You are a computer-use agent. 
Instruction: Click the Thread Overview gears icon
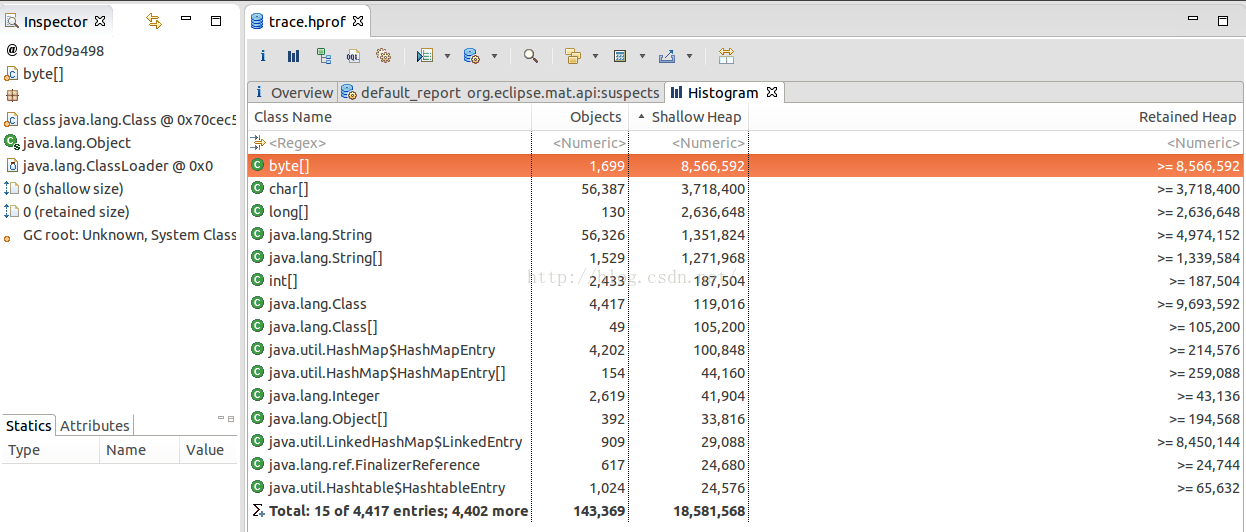click(x=383, y=56)
